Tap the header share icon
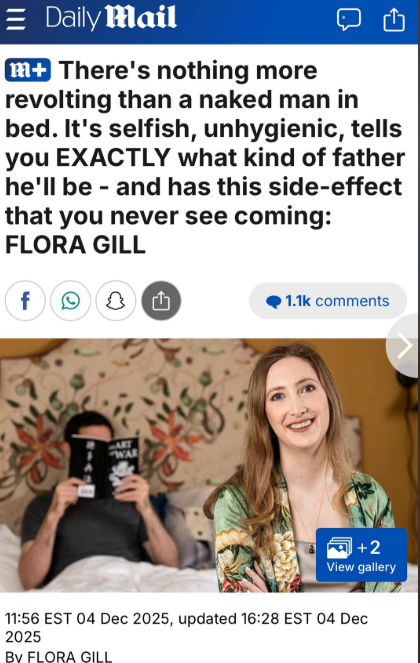Viewport: 420px width, 663px height. point(394,19)
